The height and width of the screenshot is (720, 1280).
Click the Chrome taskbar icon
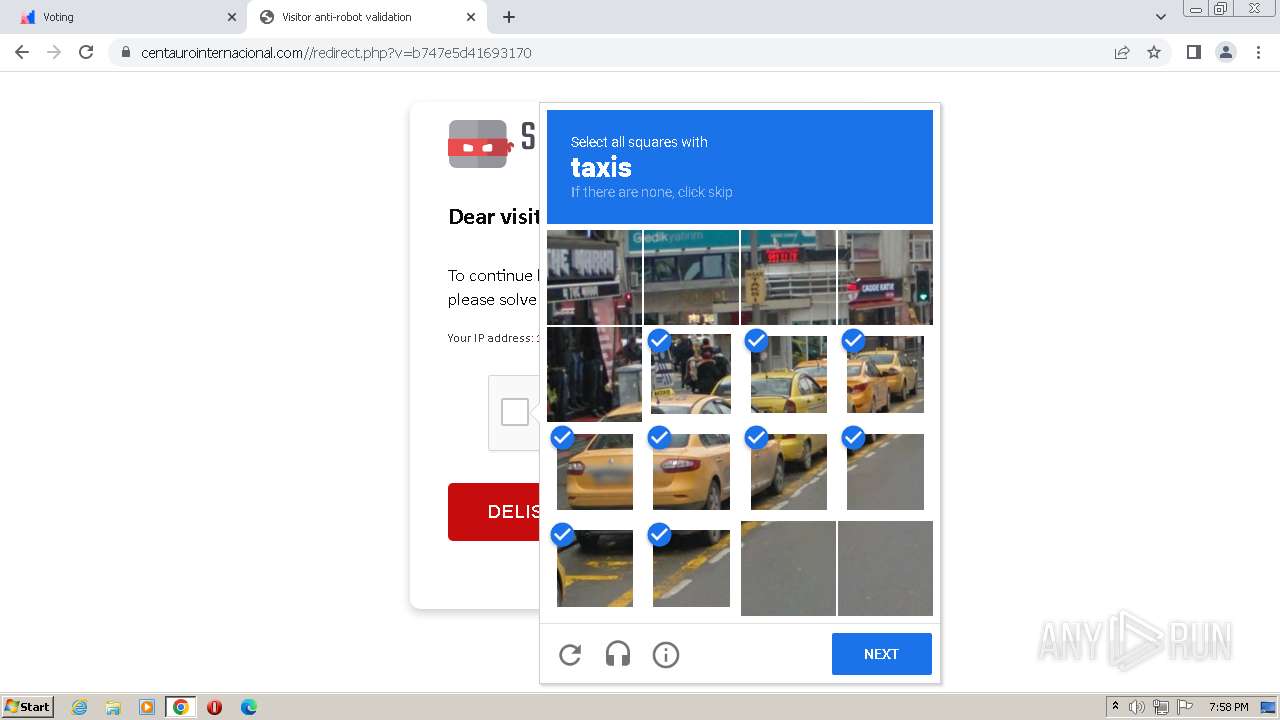(181, 707)
